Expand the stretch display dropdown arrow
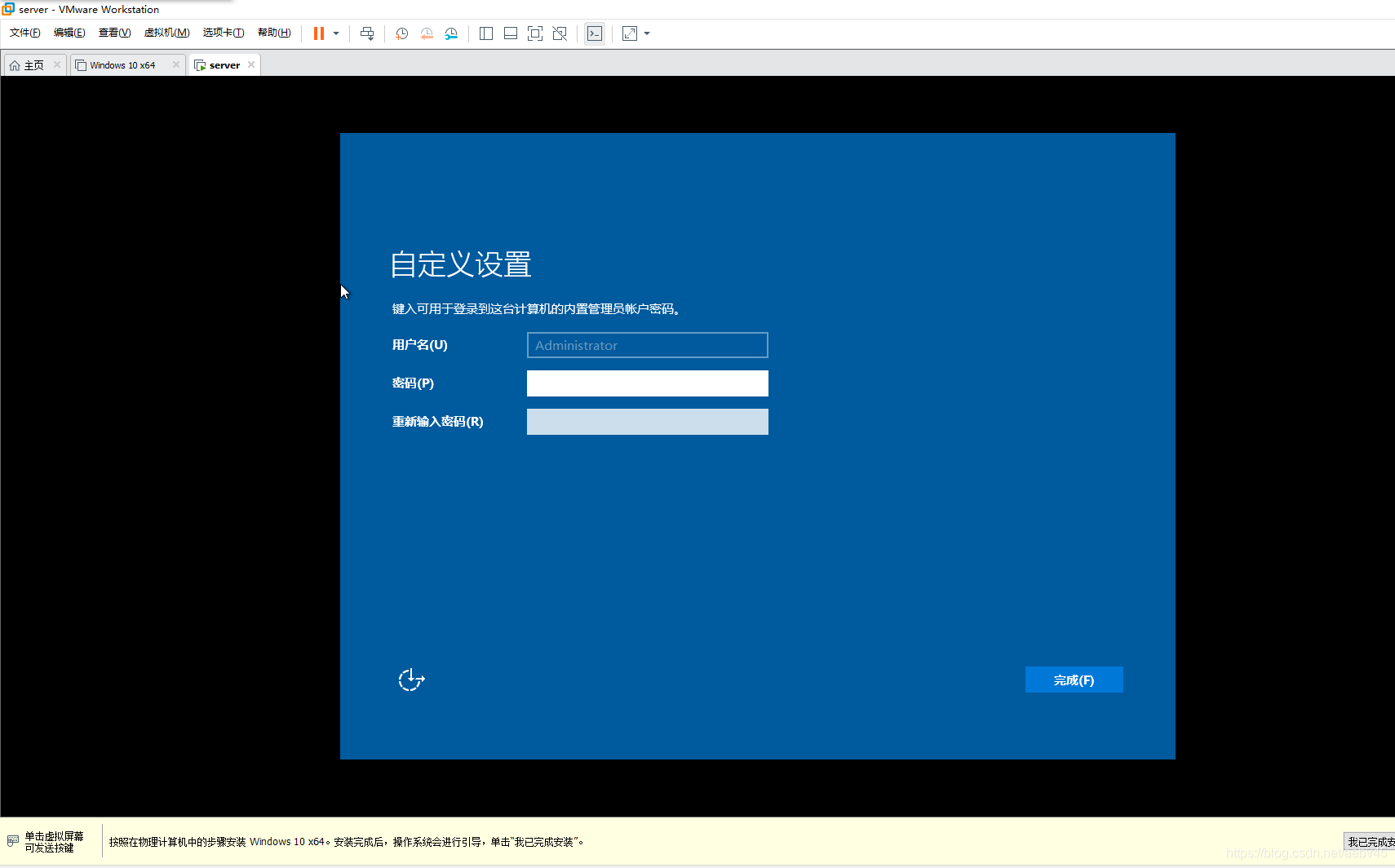Screen dimensions: 1395x868 click(x=647, y=33)
